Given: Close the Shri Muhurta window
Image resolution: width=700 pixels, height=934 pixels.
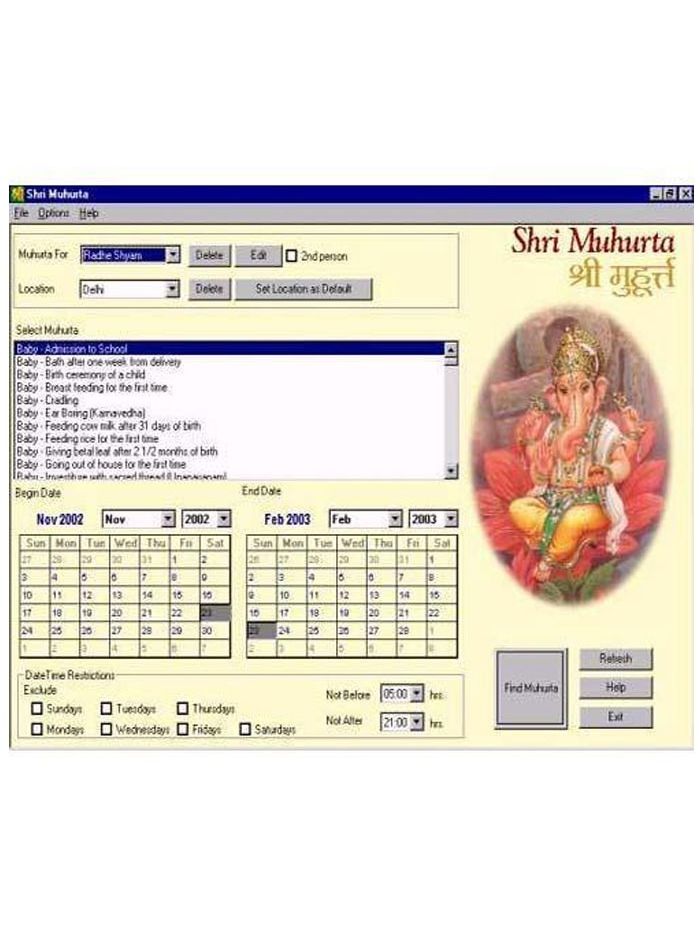Looking at the screenshot, I should pyautogui.click(x=686, y=194).
